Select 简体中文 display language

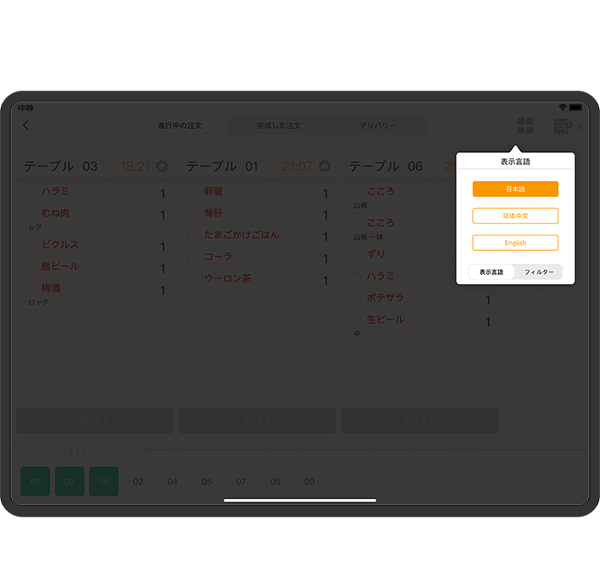coord(515,216)
